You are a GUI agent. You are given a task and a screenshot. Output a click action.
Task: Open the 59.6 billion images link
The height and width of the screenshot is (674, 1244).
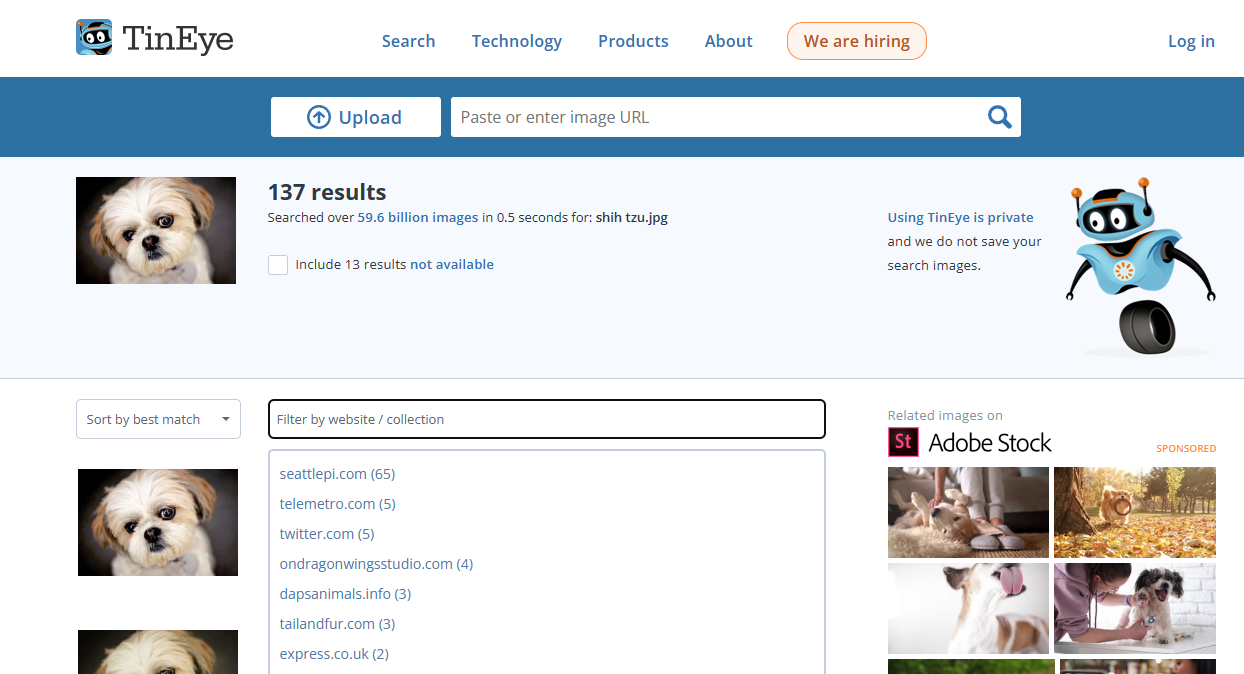(418, 217)
